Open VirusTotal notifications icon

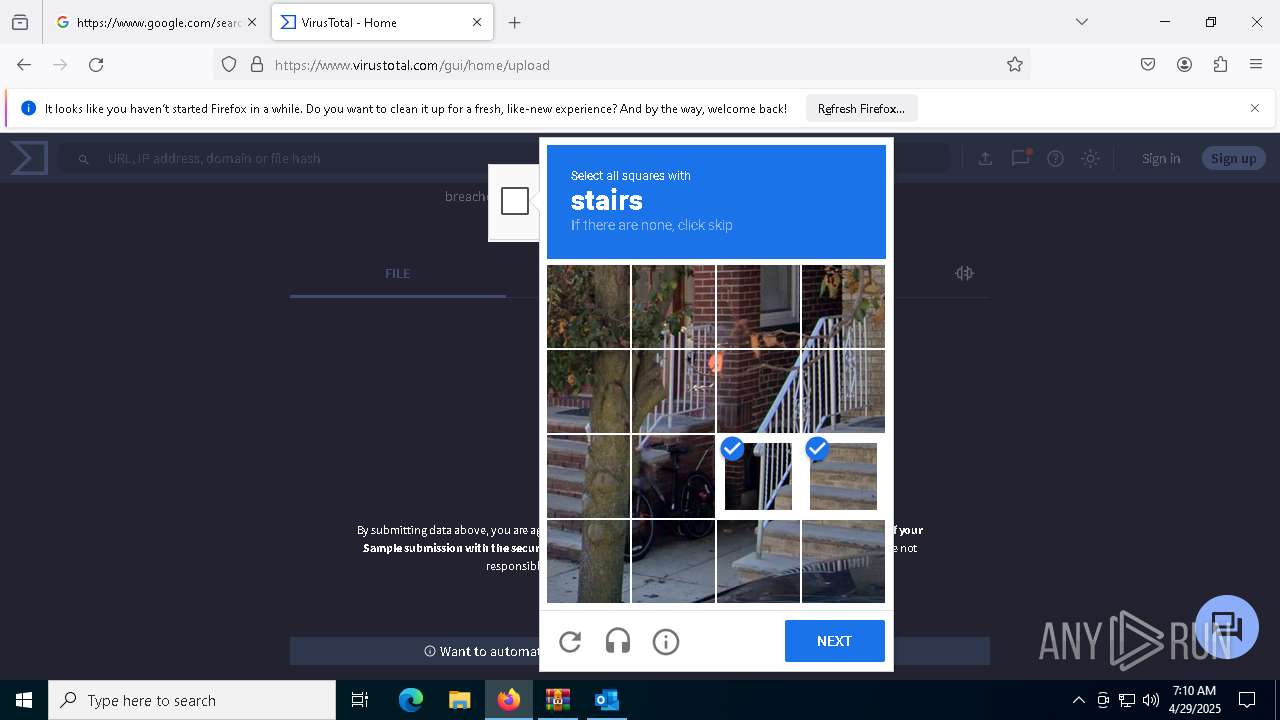pyautogui.click(x=1020, y=158)
